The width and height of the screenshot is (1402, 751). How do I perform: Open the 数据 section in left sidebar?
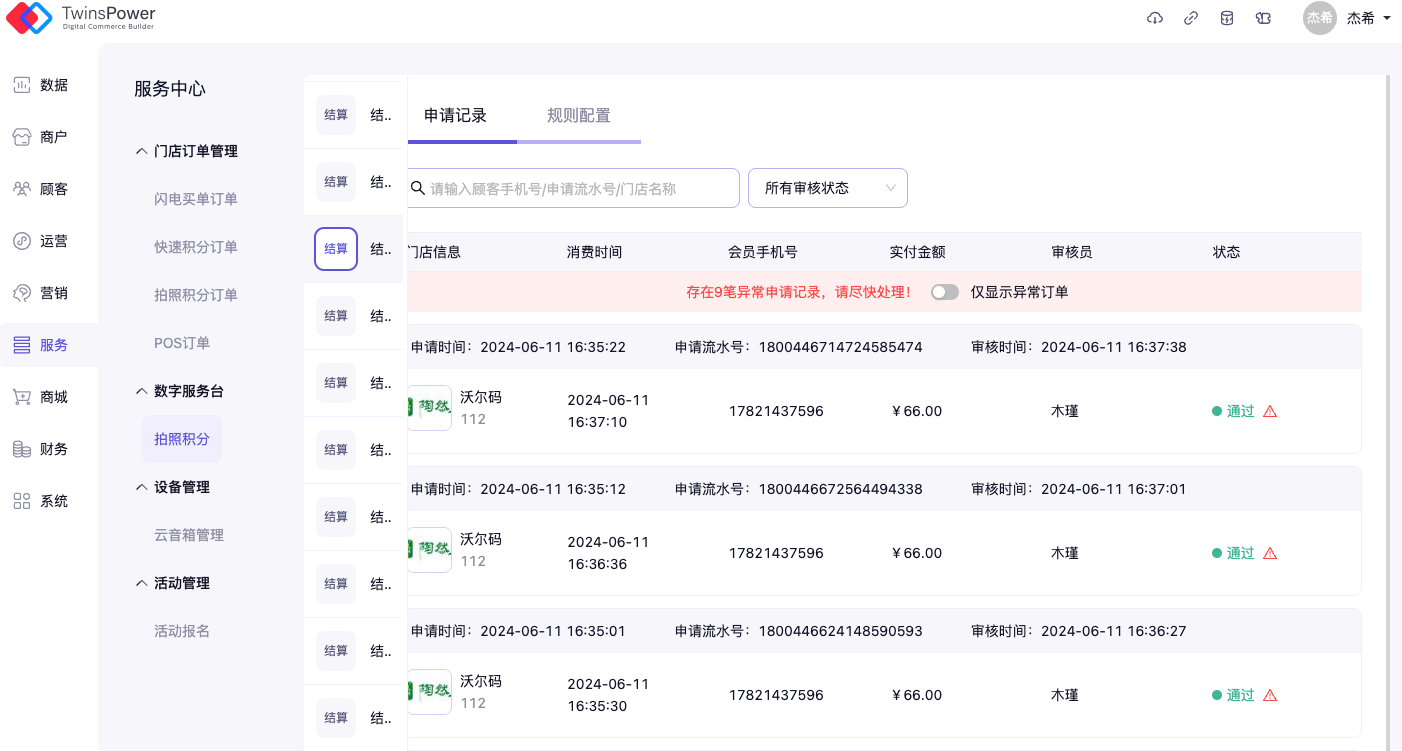pyautogui.click(x=42, y=85)
